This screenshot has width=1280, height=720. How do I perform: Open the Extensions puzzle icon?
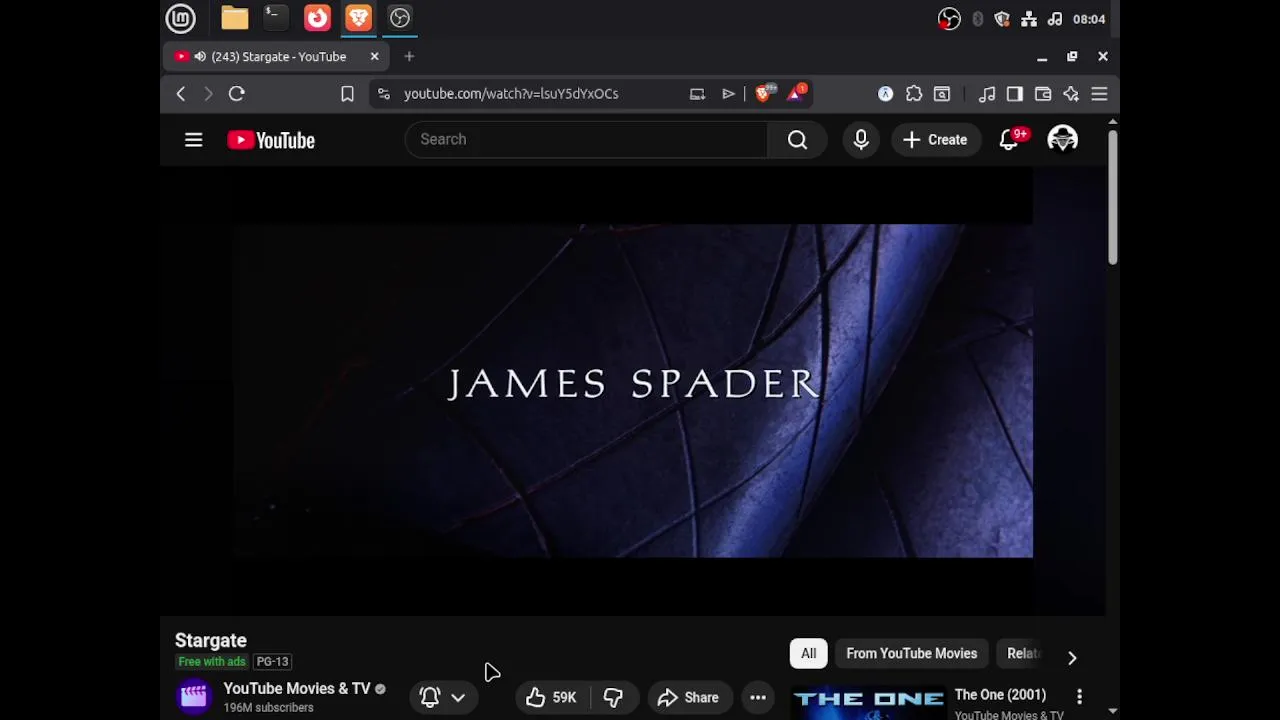(914, 94)
